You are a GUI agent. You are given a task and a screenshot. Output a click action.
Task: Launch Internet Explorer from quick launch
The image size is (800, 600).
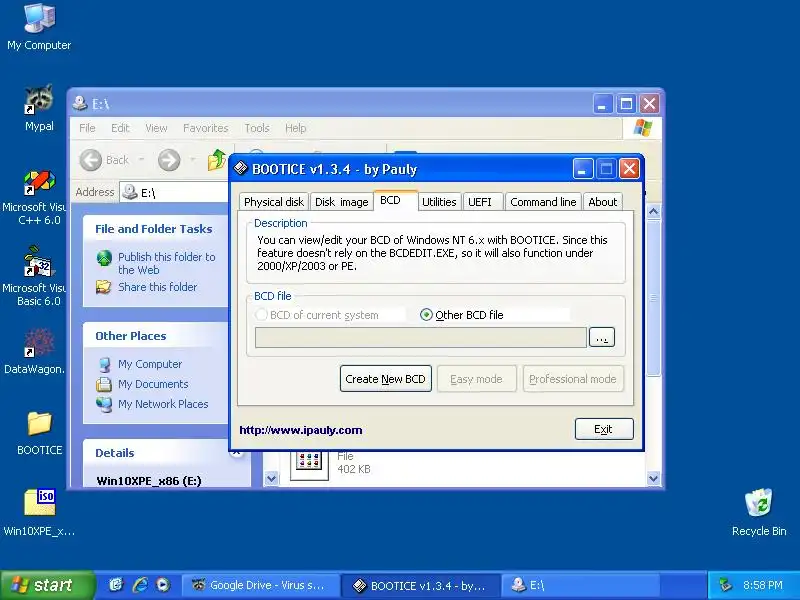click(140, 585)
